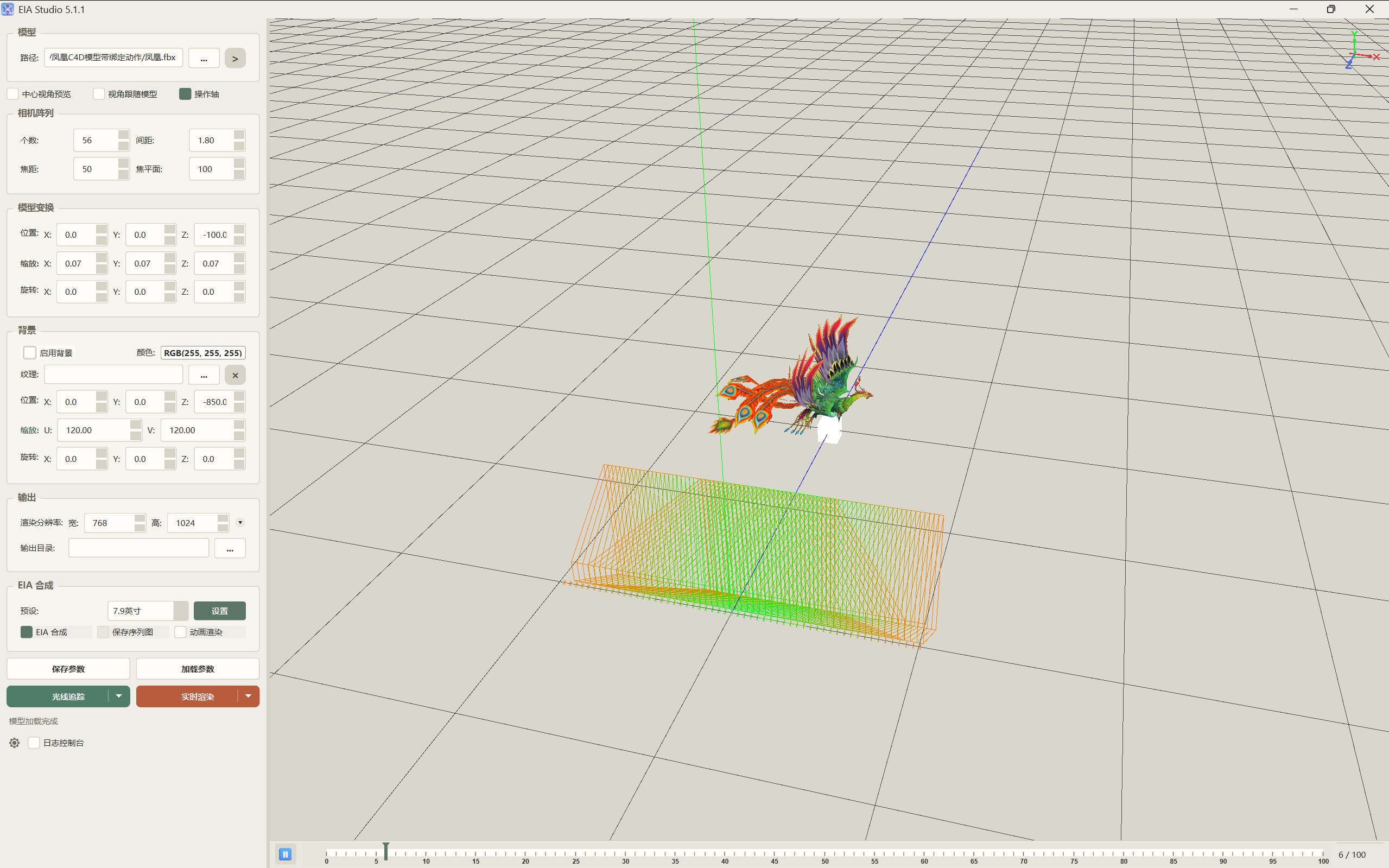Image resolution: width=1389 pixels, height=868 pixels.
Task: Open the background color RGB swatch
Action: tap(203, 352)
